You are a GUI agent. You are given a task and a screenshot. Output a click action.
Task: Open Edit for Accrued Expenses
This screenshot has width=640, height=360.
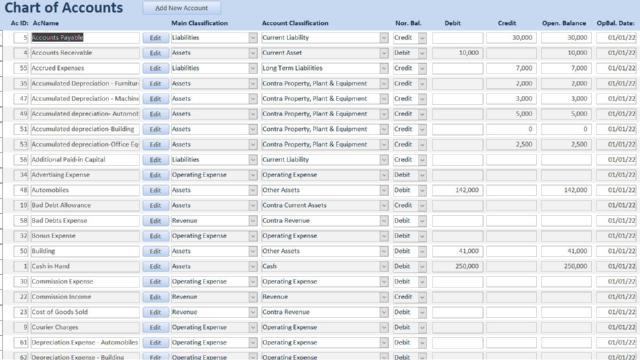point(156,68)
